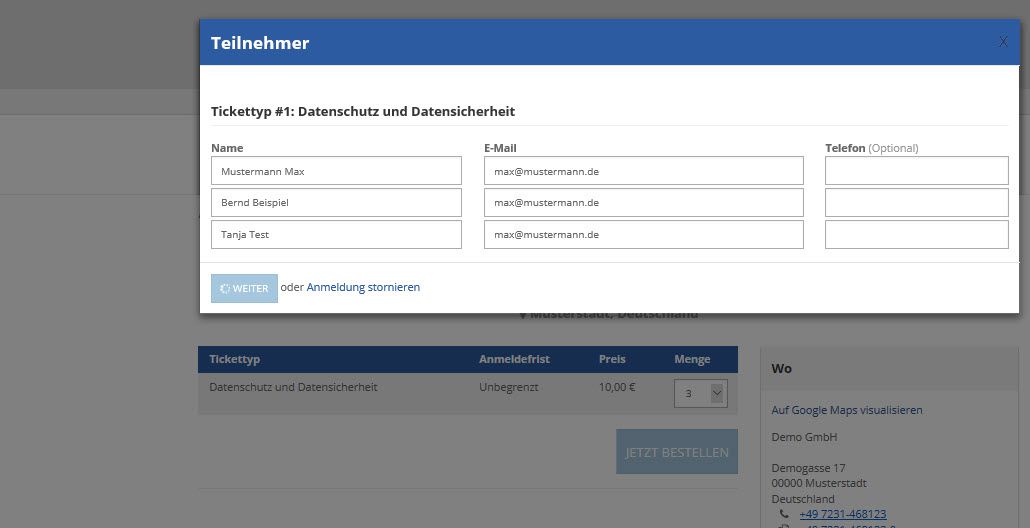This screenshot has width=1030, height=528.
Task: Open the Auf Google Maps visualisieren link
Action: (x=847, y=410)
